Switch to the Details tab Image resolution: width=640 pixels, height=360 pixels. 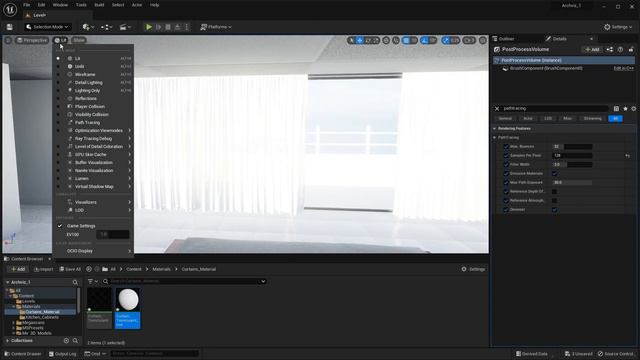(x=556, y=39)
